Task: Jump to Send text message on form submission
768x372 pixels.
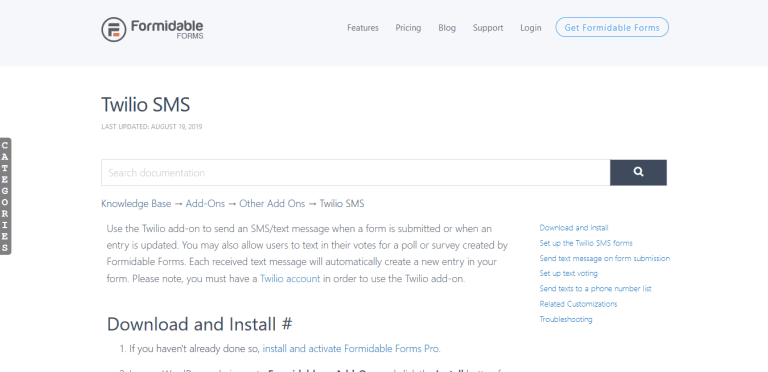Action: tap(605, 258)
